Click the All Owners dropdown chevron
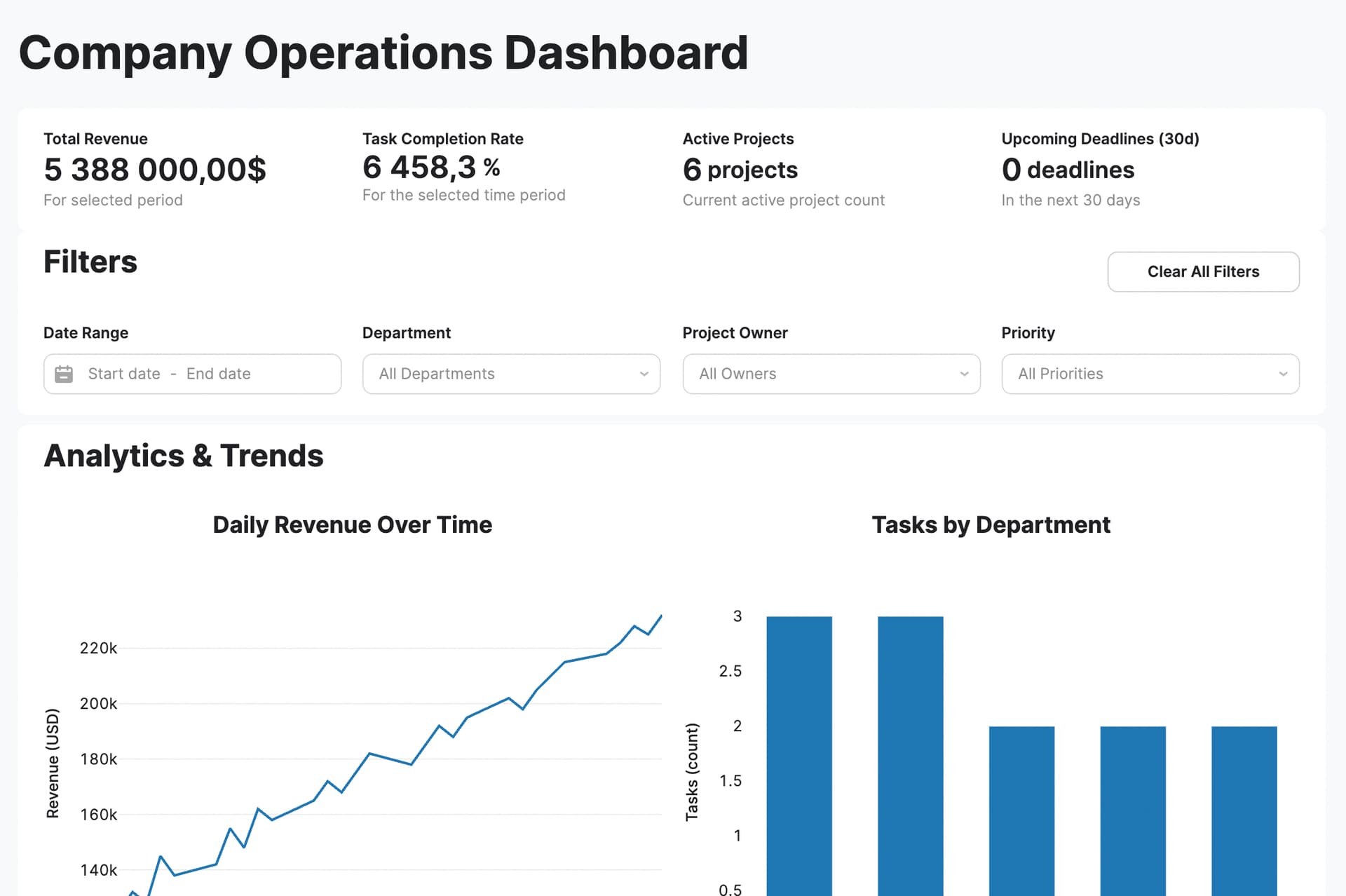This screenshot has width=1346, height=896. pyautogui.click(x=964, y=374)
